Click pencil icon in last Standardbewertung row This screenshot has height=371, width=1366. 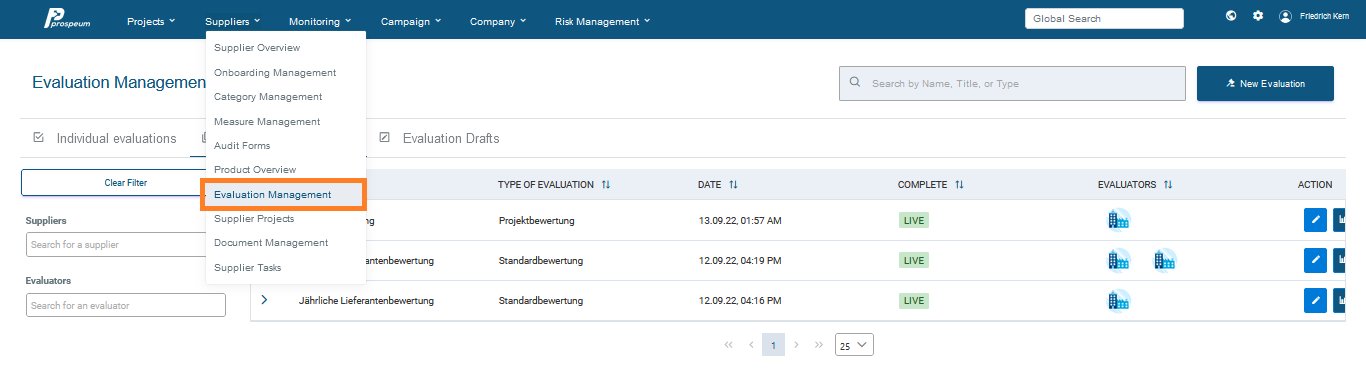(1316, 300)
